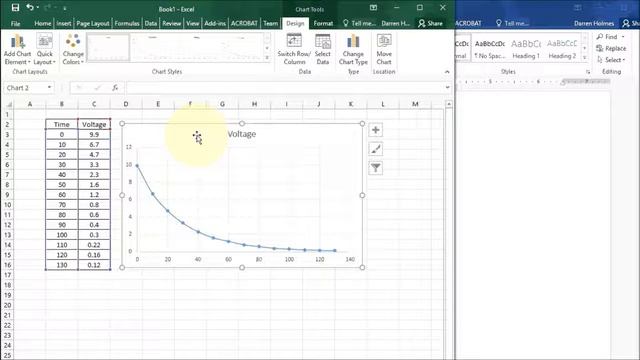Switch to the Format chart tools tab
640x360 pixels.
323,23
